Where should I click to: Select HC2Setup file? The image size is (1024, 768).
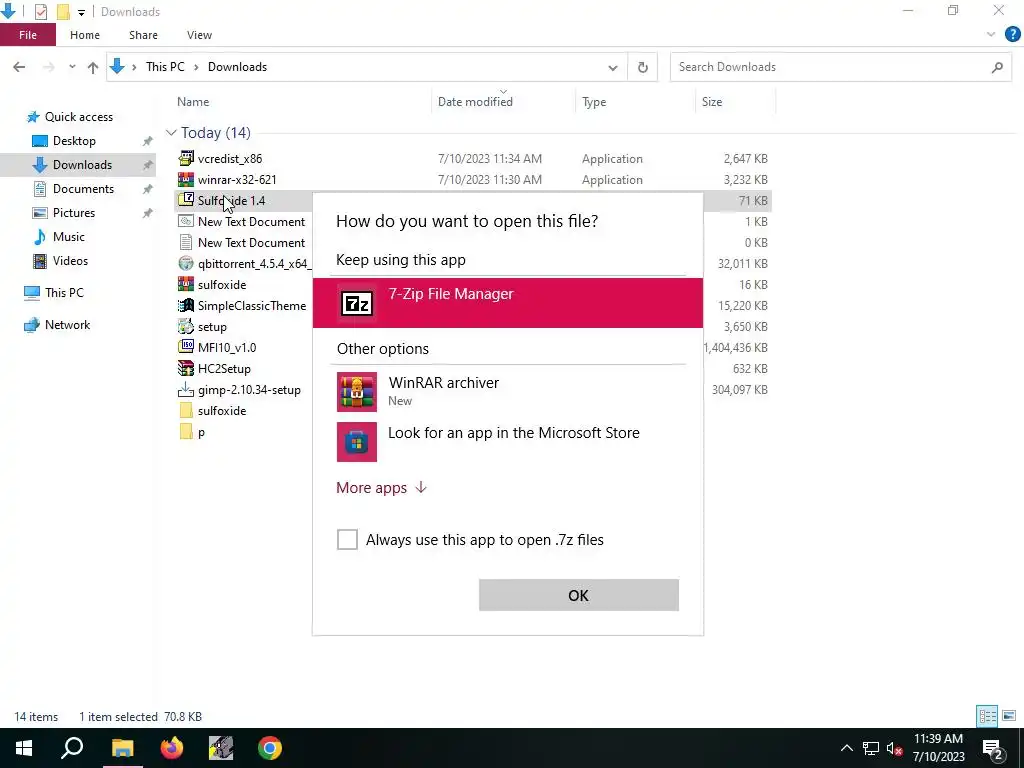click(224, 368)
